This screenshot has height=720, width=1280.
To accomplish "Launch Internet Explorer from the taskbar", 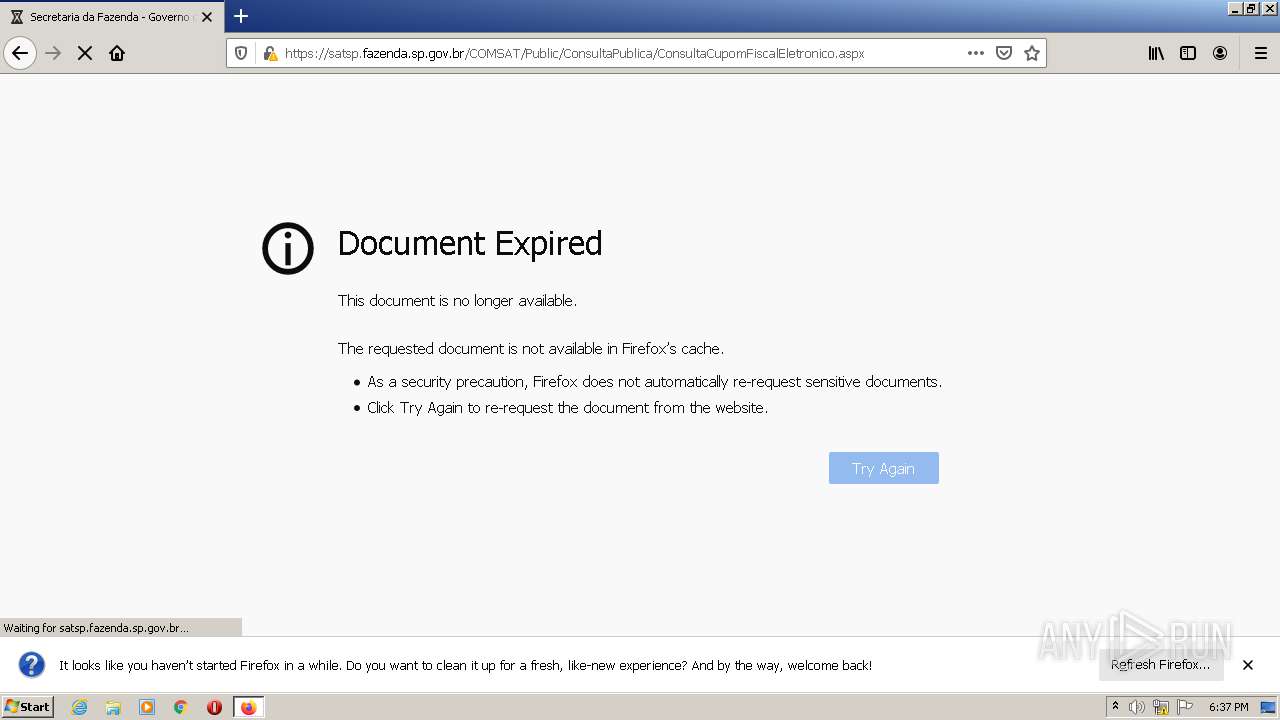I will point(80,707).
